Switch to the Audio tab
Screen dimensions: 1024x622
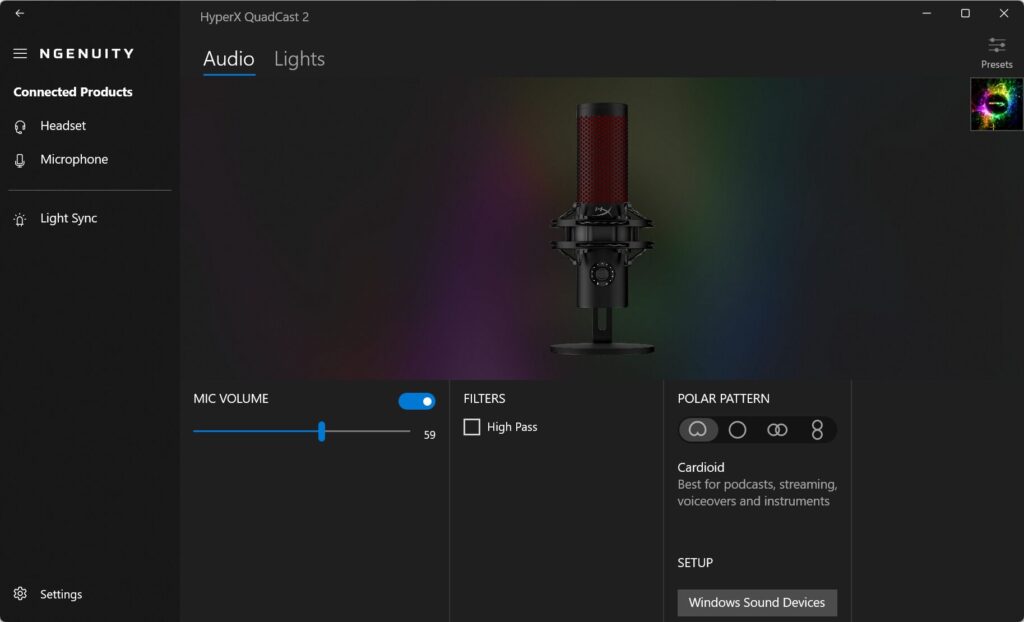pos(229,59)
